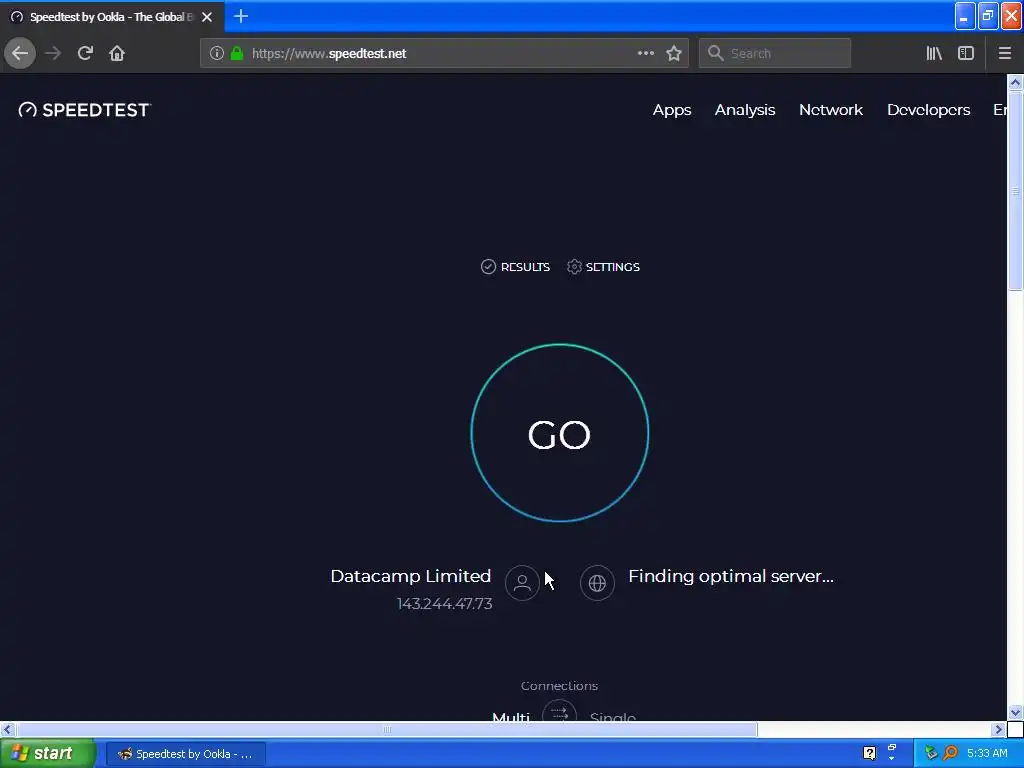This screenshot has height=768, width=1024.
Task: Click the vertical scrollbar down arrow
Action: 1015,712
